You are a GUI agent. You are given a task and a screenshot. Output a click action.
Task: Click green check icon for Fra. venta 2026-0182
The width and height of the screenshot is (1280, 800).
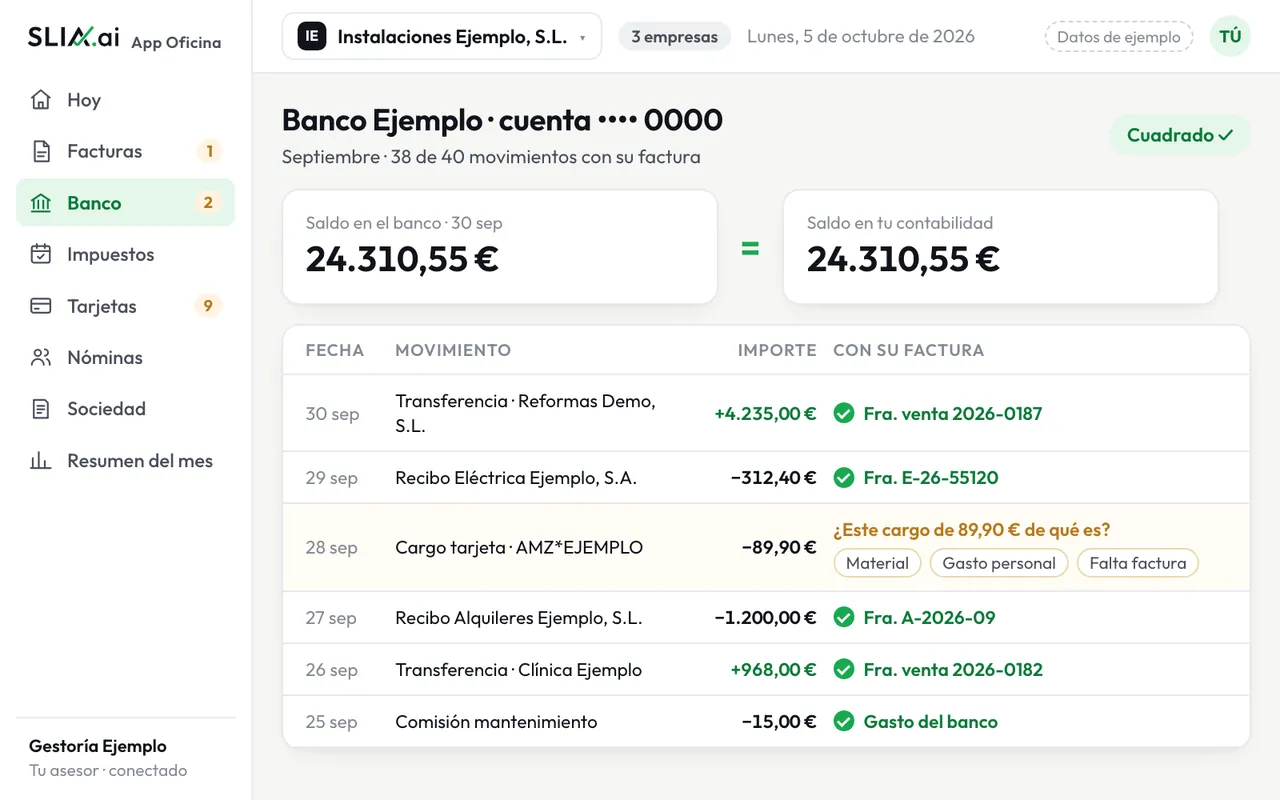point(844,669)
